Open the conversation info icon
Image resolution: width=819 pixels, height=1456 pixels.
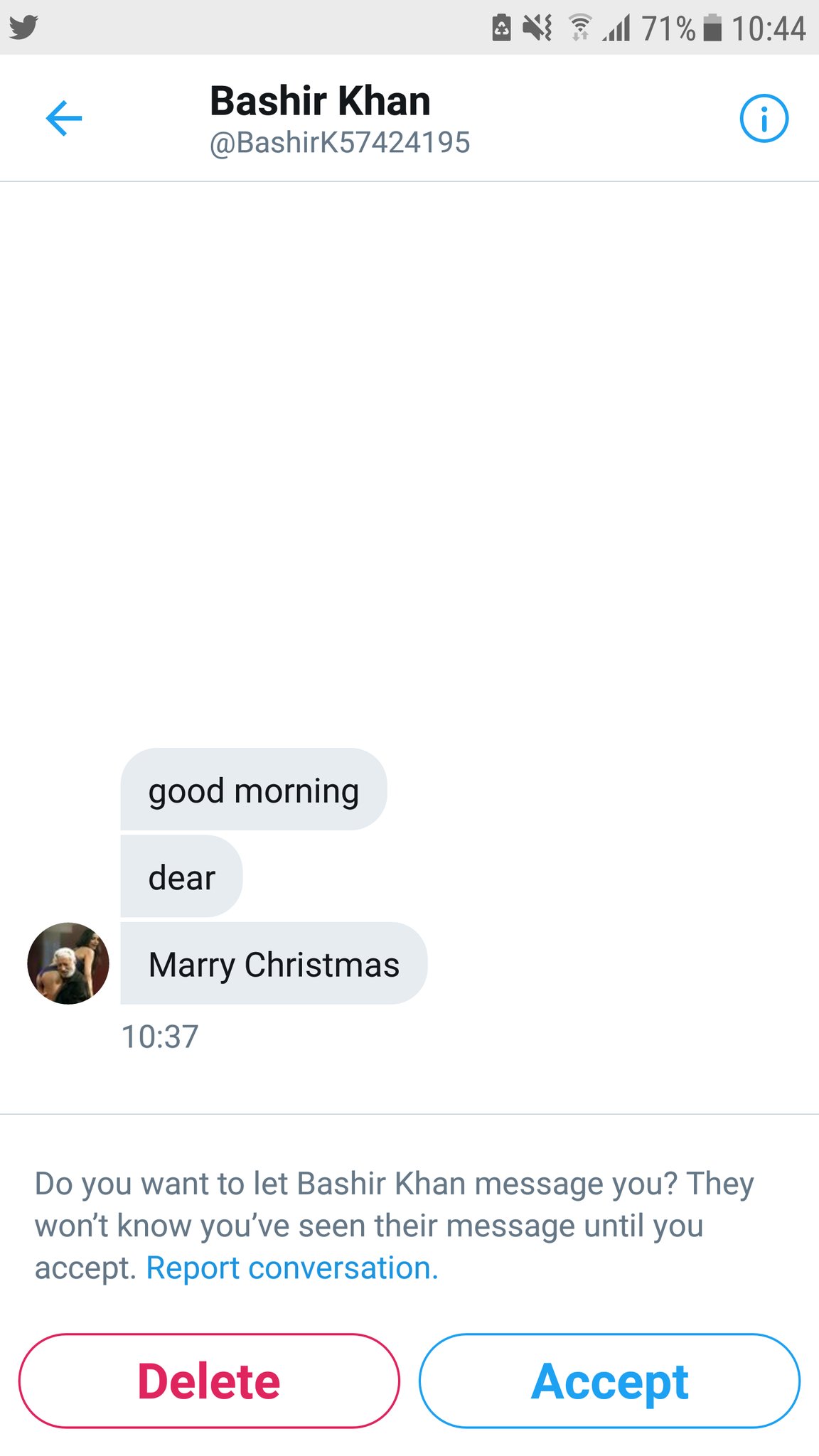pyautogui.click(x=764, y=119)
